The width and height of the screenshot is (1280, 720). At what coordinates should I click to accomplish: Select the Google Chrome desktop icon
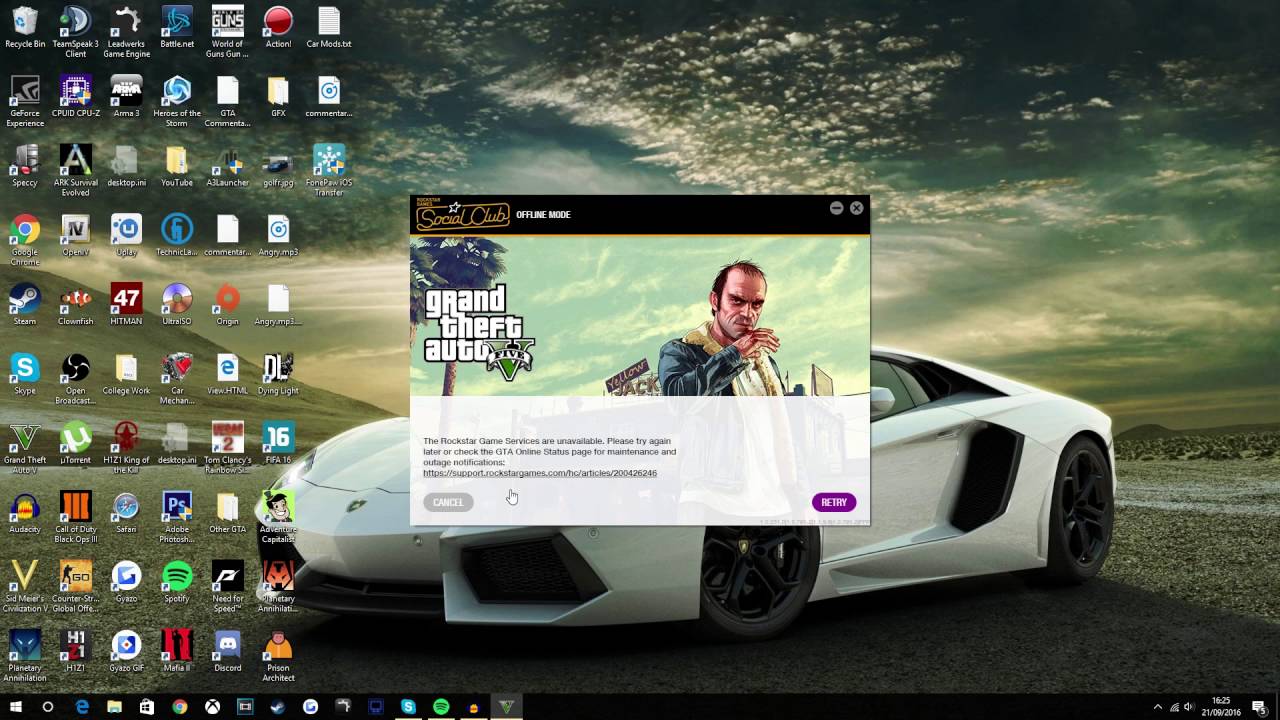pyautogui.click(x=25, y=239)
